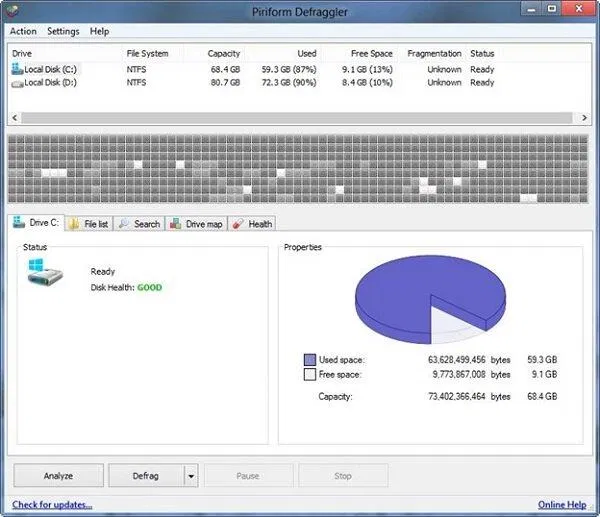
Task: Click the Defraggler app icon in title bar
Action: click(x=11, y=10)
